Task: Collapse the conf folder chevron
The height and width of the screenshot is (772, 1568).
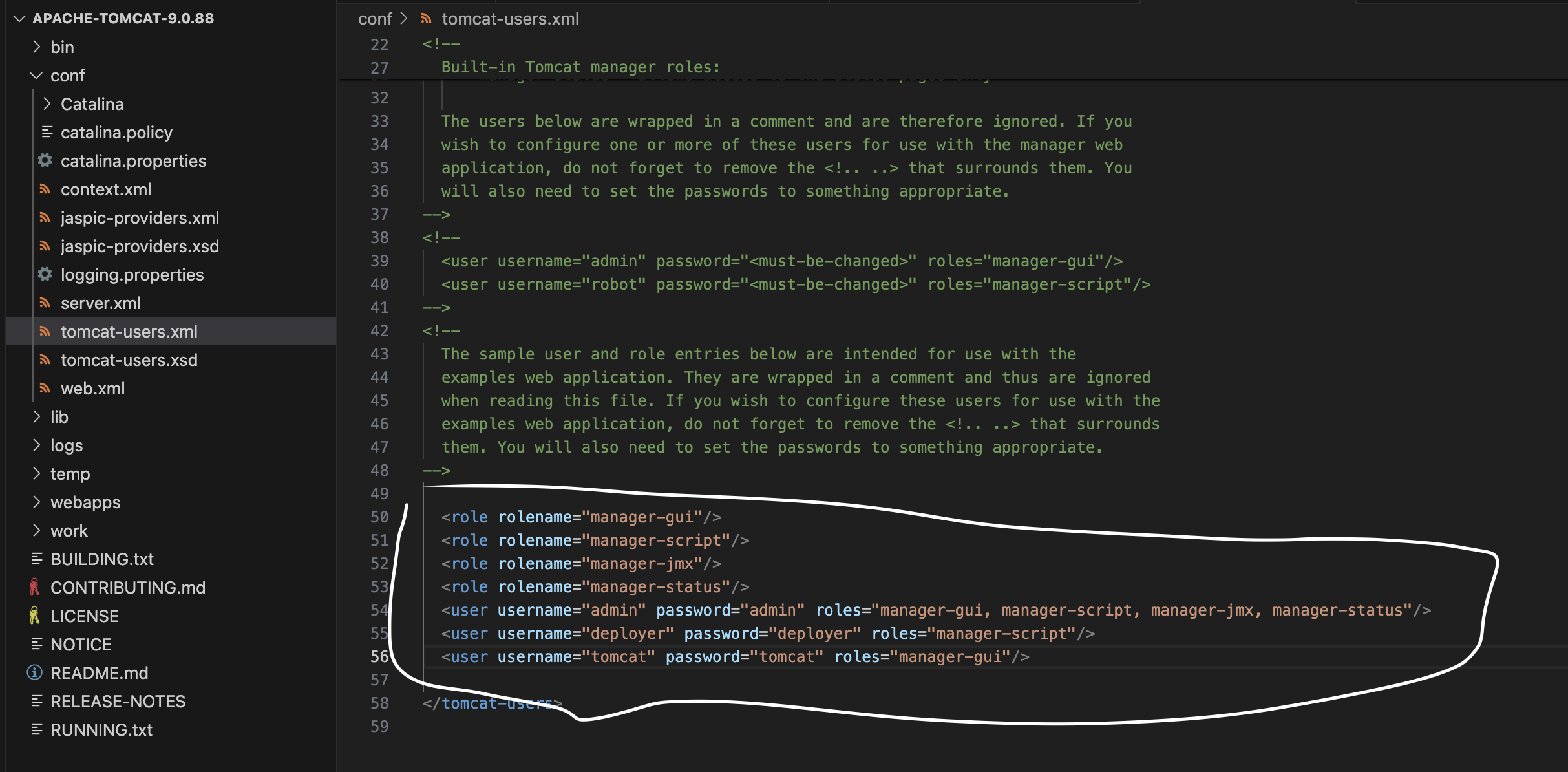Action: 36,75
